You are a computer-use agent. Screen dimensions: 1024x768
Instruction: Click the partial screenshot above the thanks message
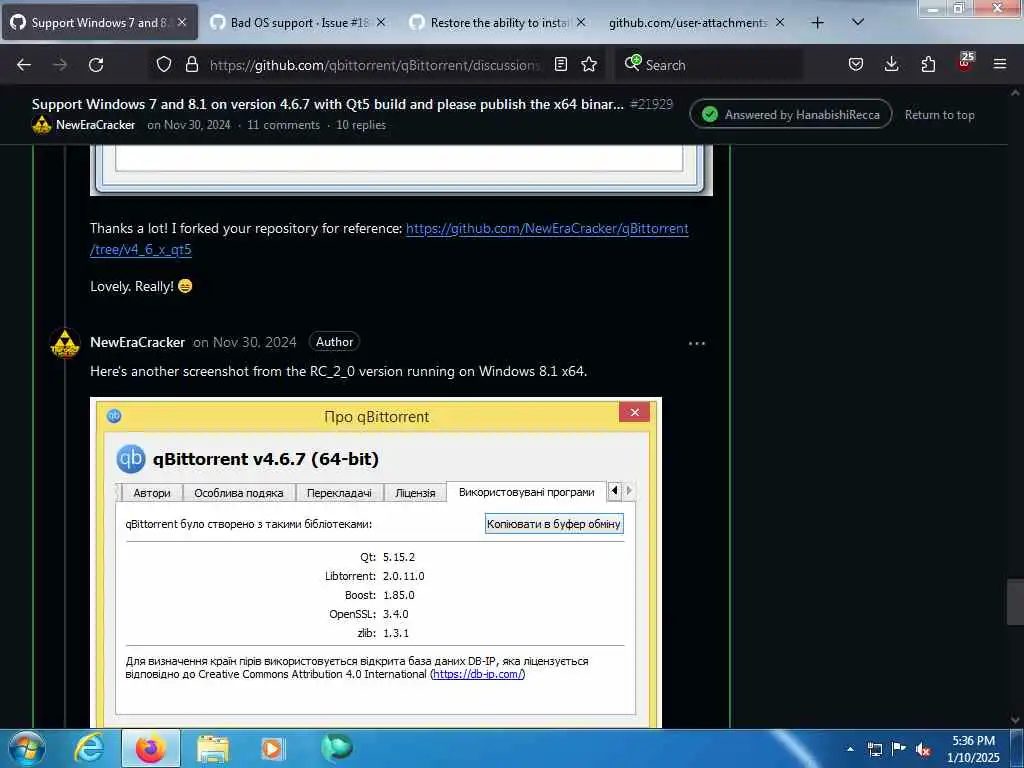[401, 170]
